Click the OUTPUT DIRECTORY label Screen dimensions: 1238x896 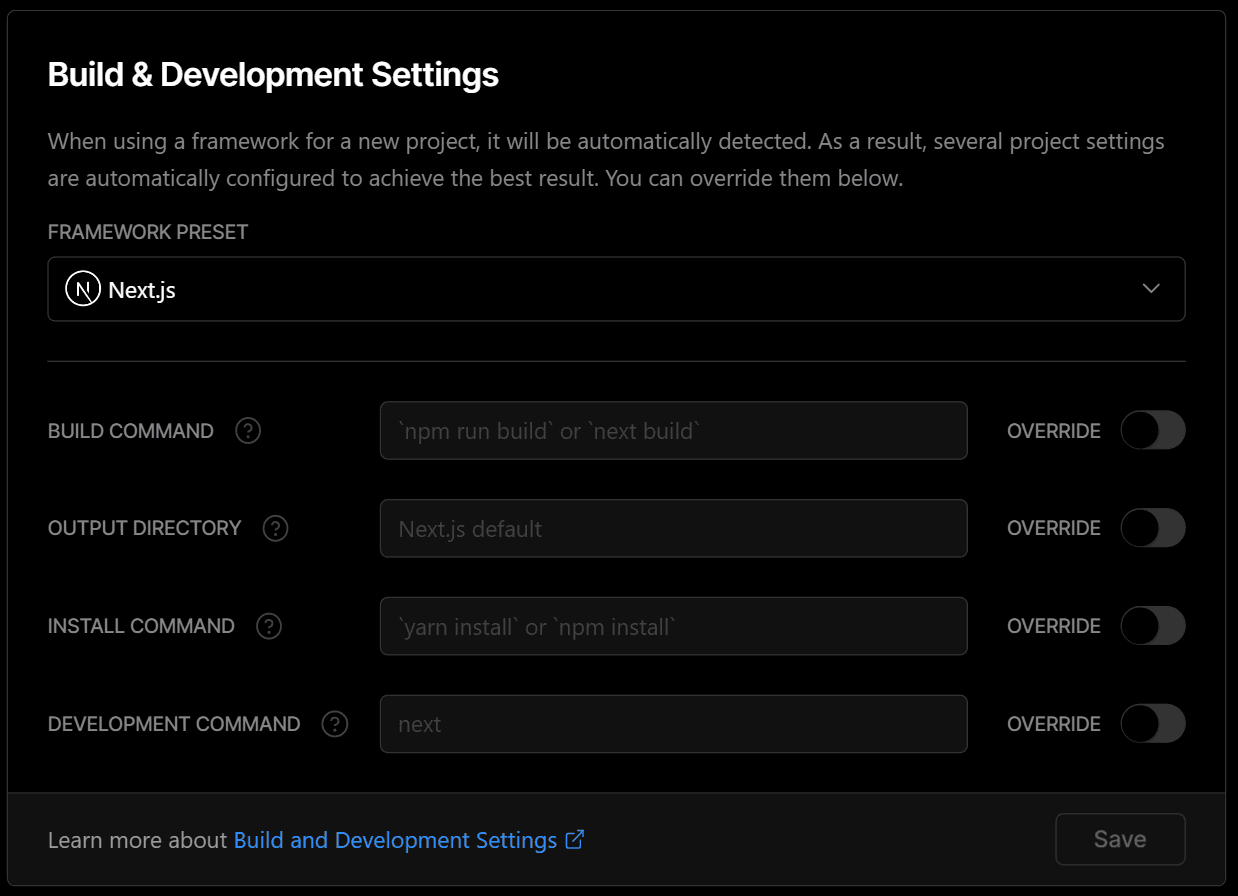[145, 528]
